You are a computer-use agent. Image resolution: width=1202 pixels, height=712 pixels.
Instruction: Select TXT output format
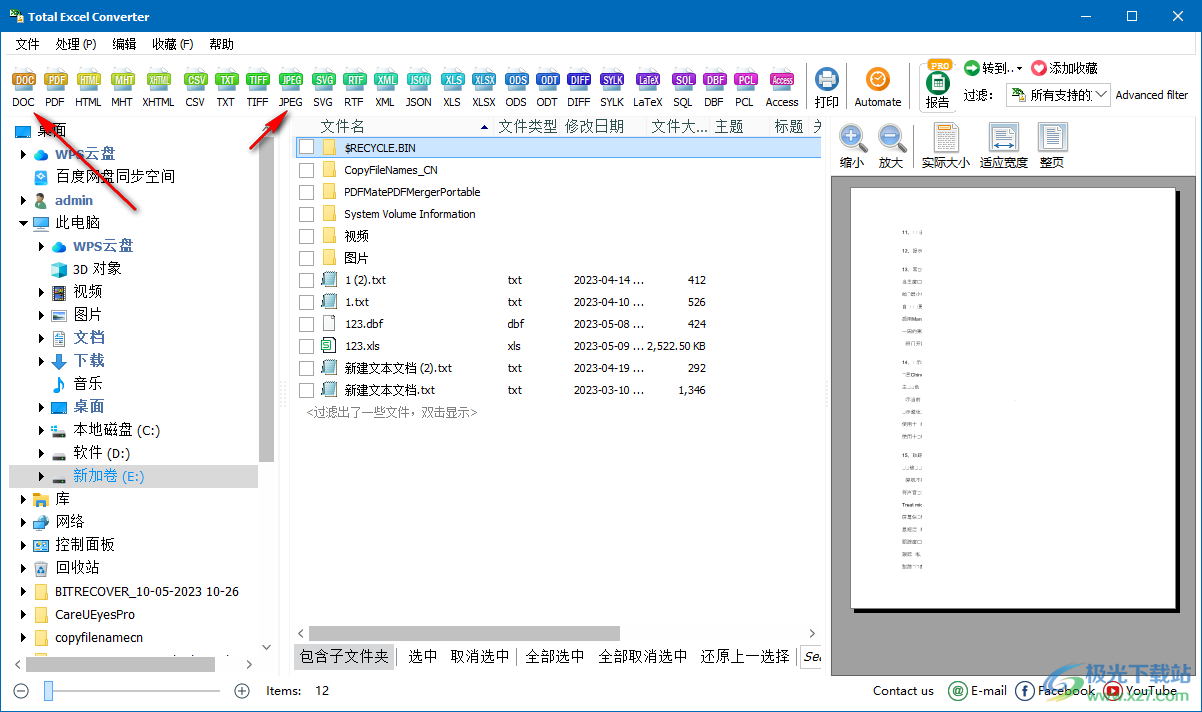click(x=226, y=88)
